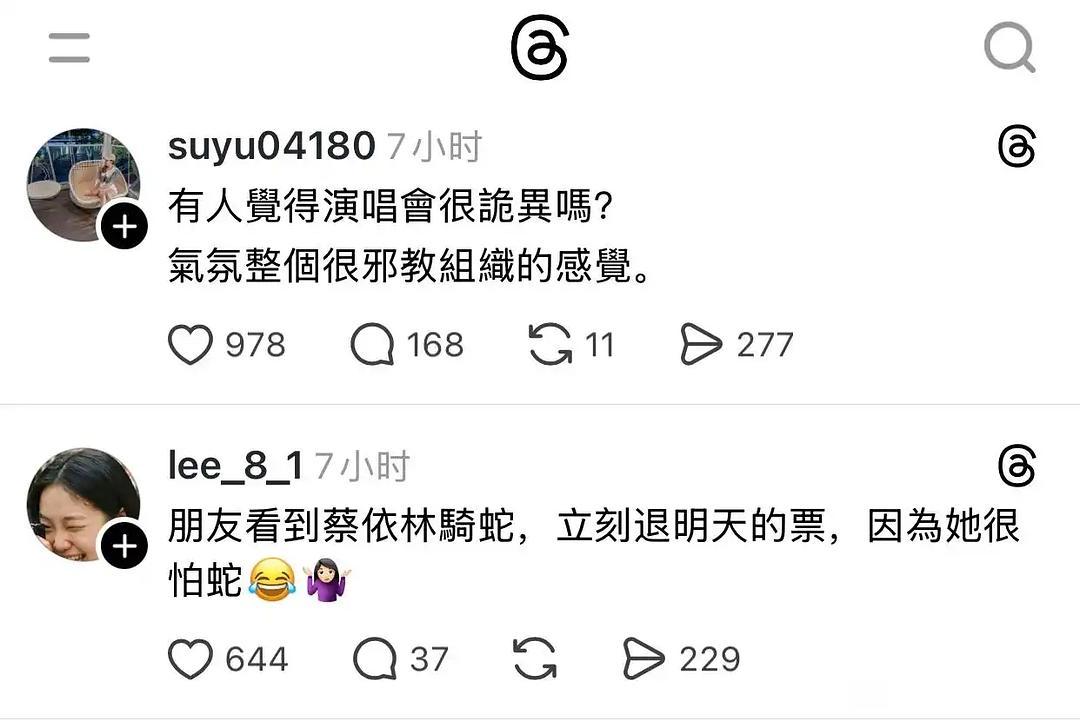Share suyu04180's post via the send icon
This screenshot has width=1080, height=721.
(x=700, y=344)
